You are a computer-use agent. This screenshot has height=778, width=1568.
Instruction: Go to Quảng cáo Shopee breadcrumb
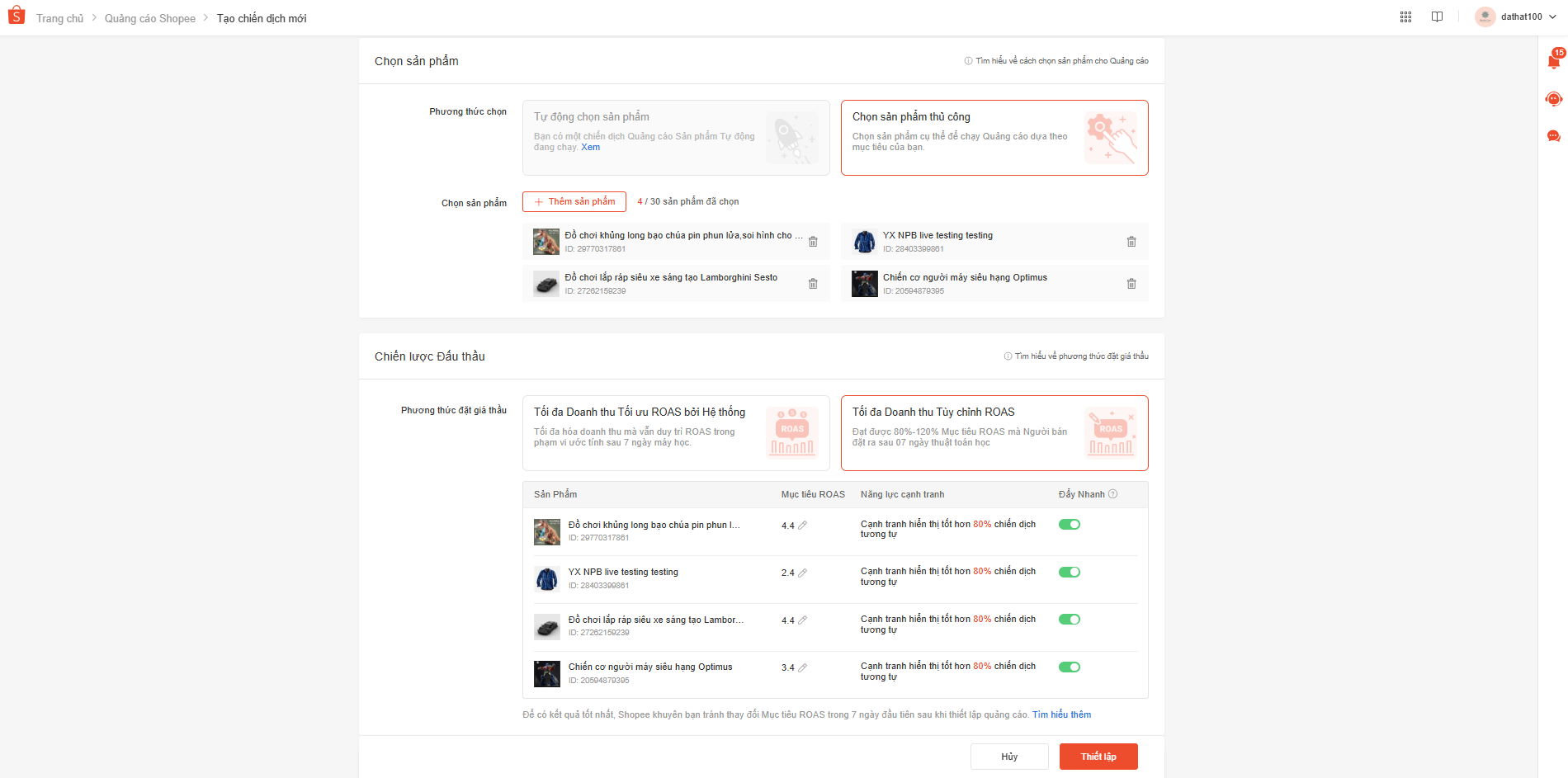150,18
